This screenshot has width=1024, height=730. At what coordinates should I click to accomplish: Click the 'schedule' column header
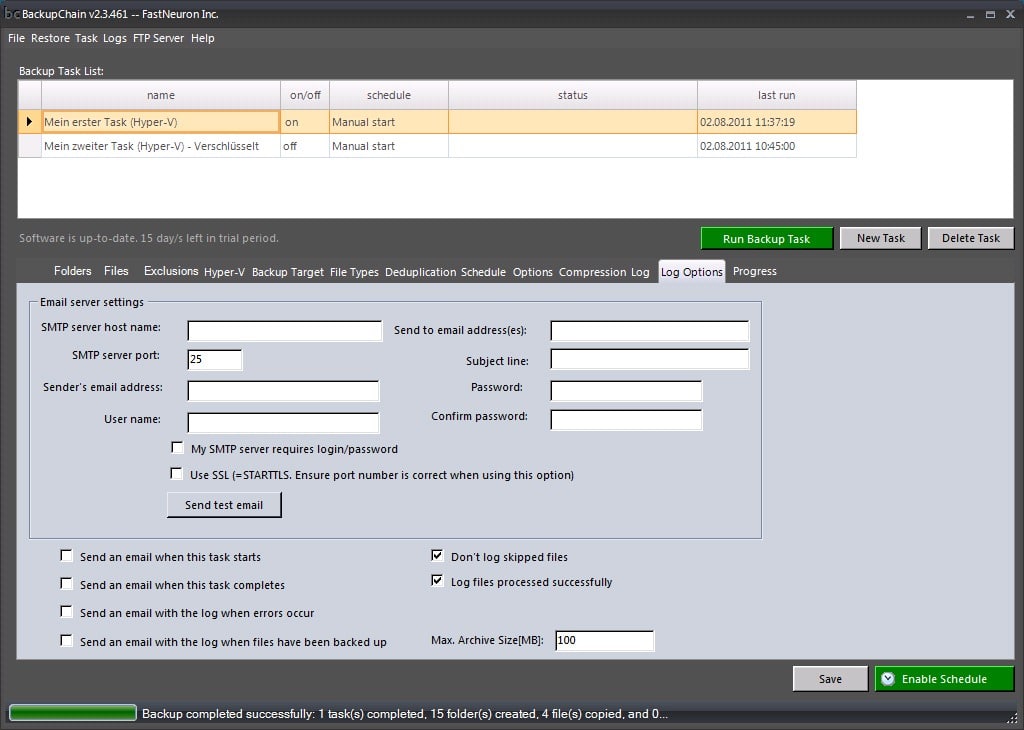pyautogui.click(x=389, y=95)
